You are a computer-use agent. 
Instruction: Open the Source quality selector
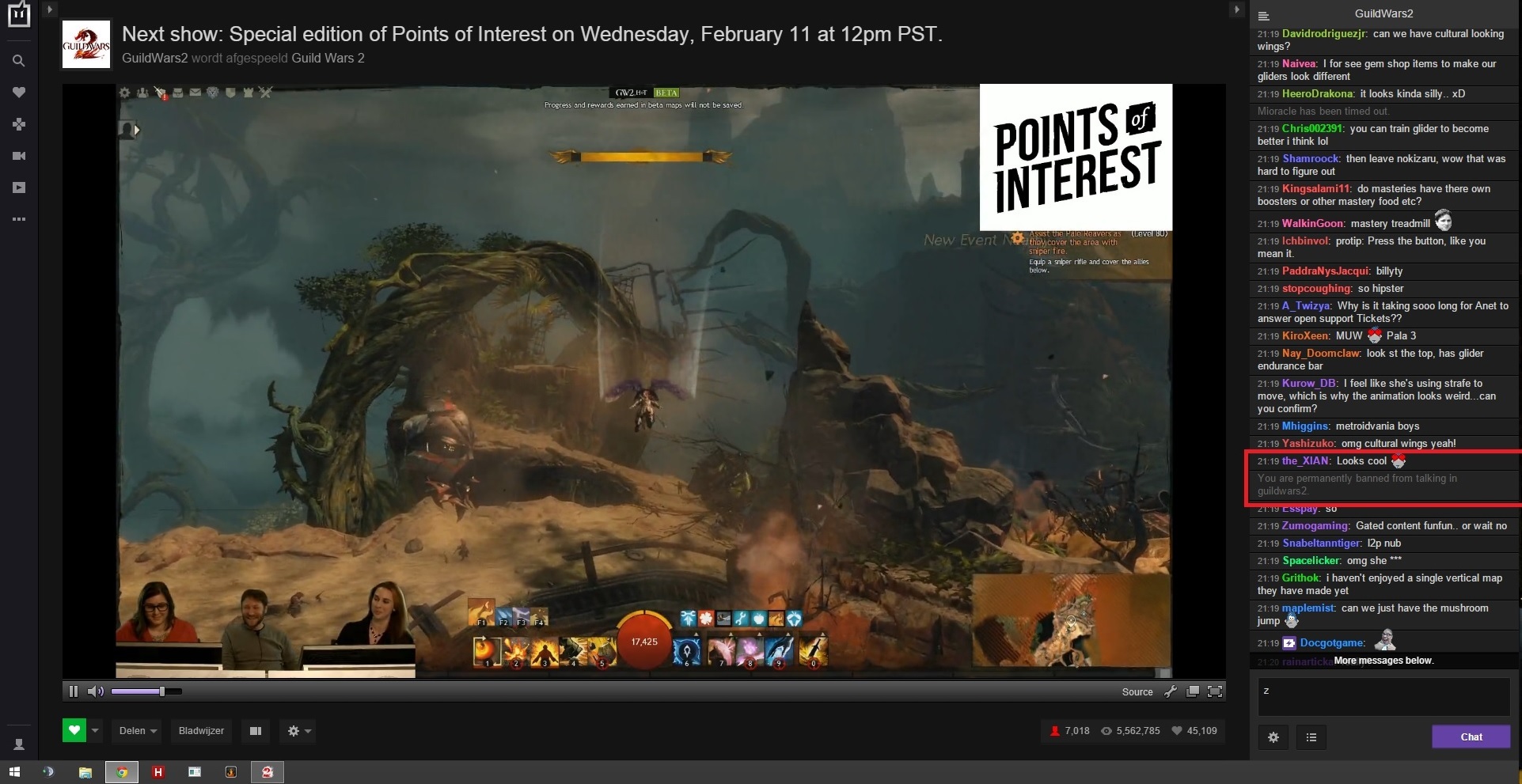click(1137, 691)
